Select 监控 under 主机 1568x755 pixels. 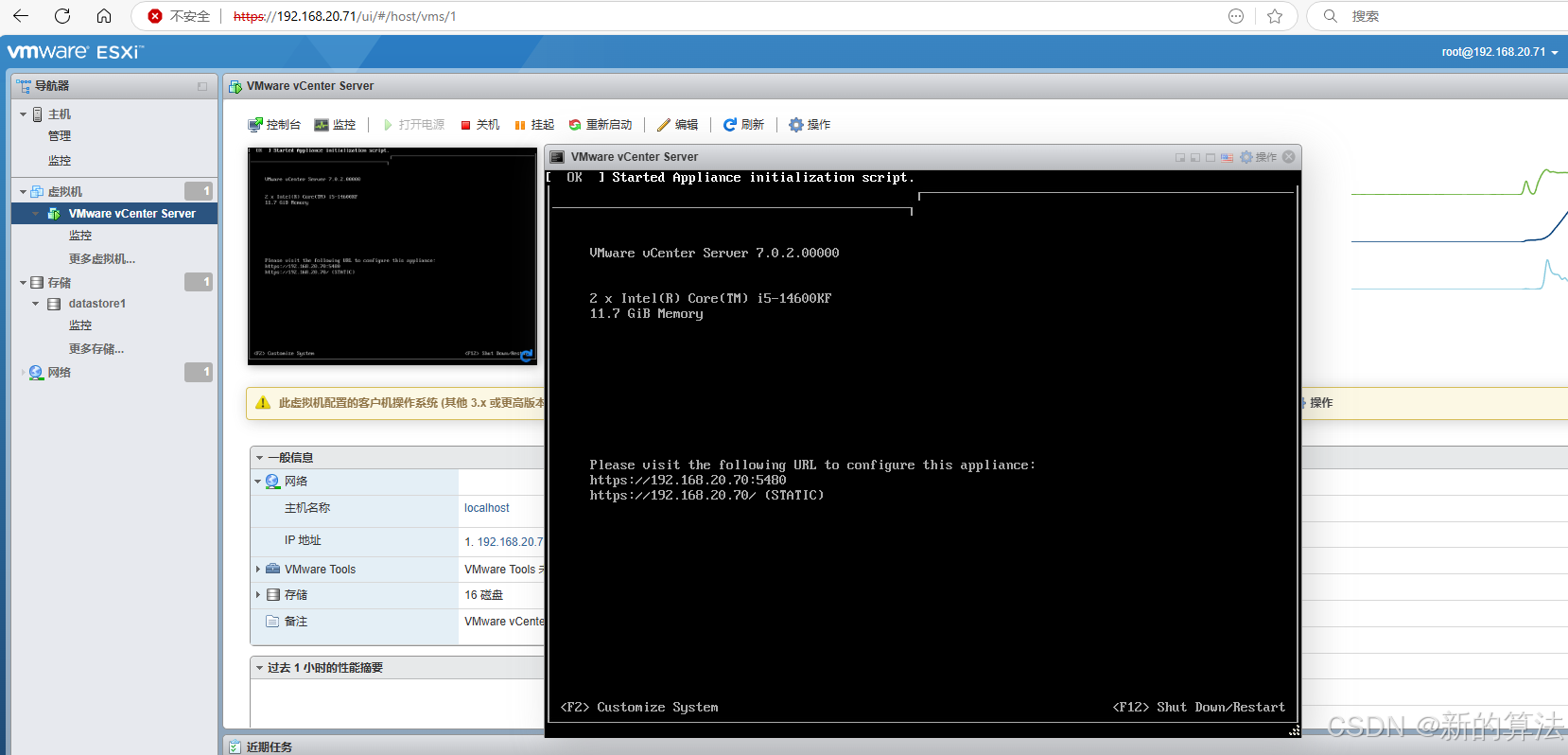coord(60,161)
